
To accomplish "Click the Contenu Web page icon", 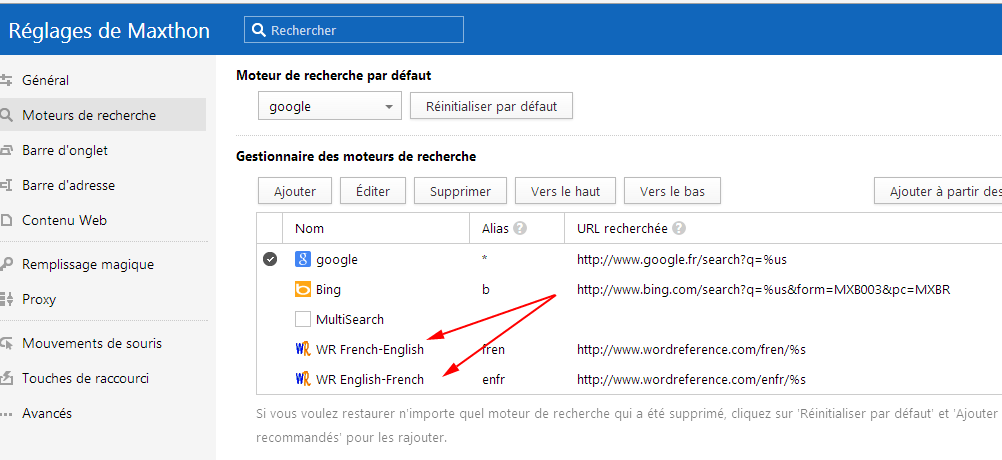I will pos(6,221).
